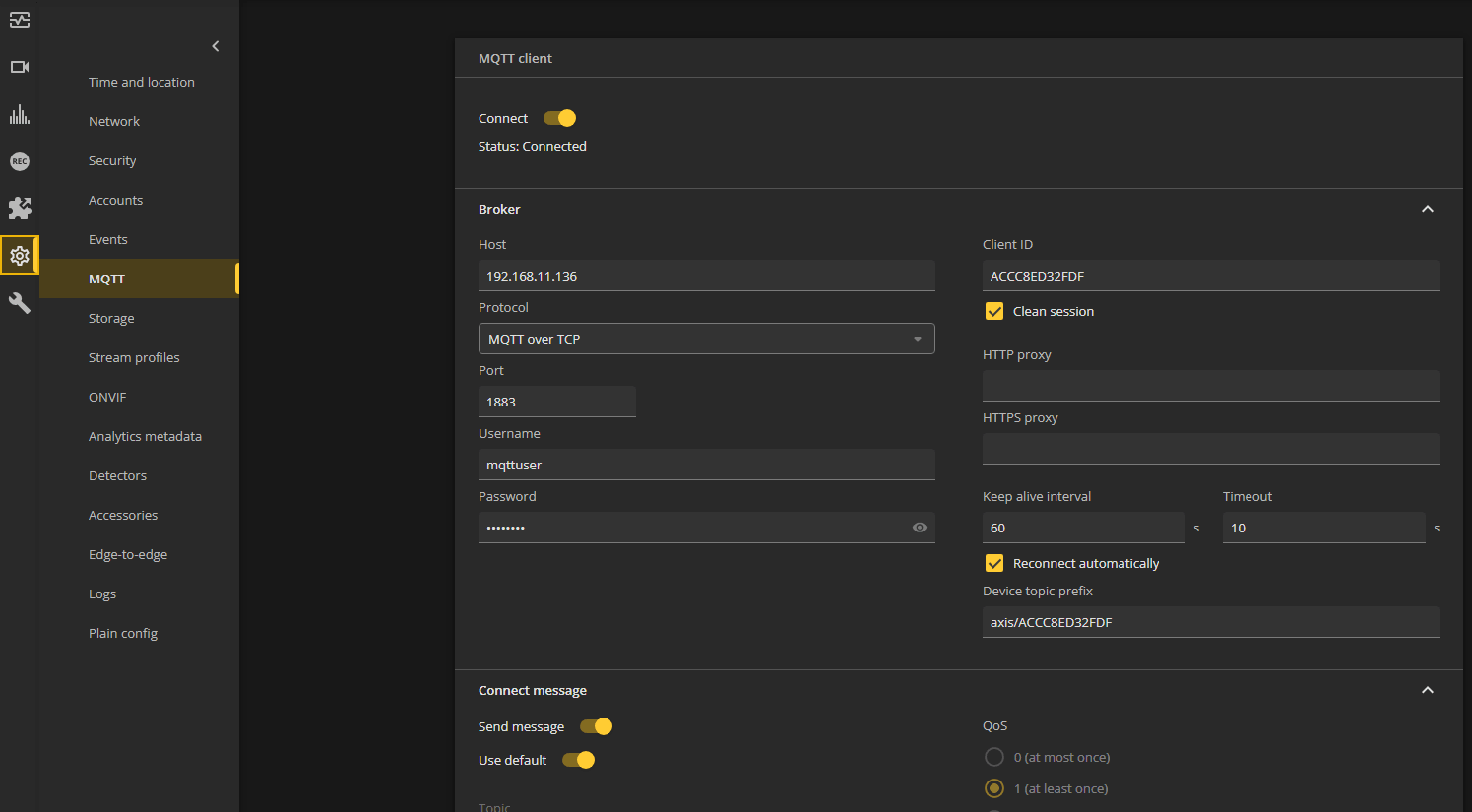Click the Host field with 192.168.11.136
The height and width of the screenshot is (812, 1472).
tap(707, 276)
